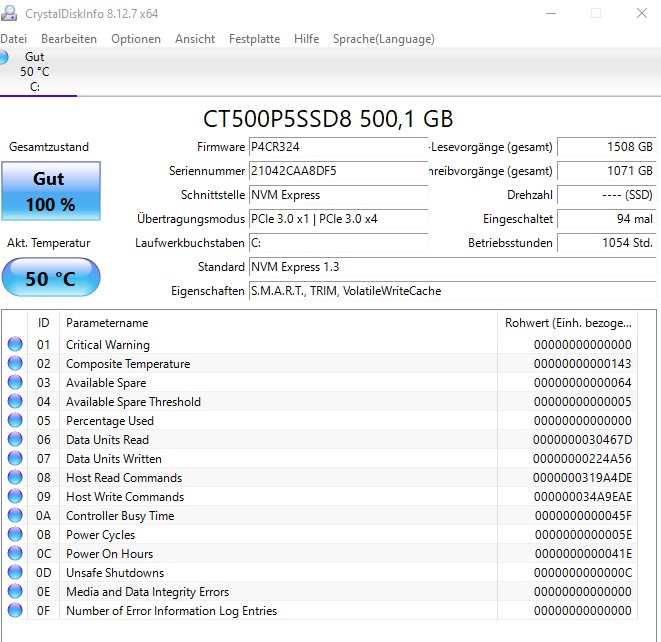Click the Error Information Log Entries orb

(15, 610)
